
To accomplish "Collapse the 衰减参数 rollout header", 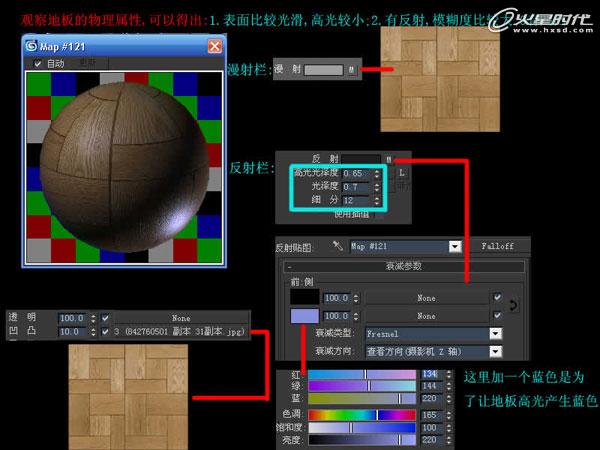I will pyautogui.click(x=404, y=266).
